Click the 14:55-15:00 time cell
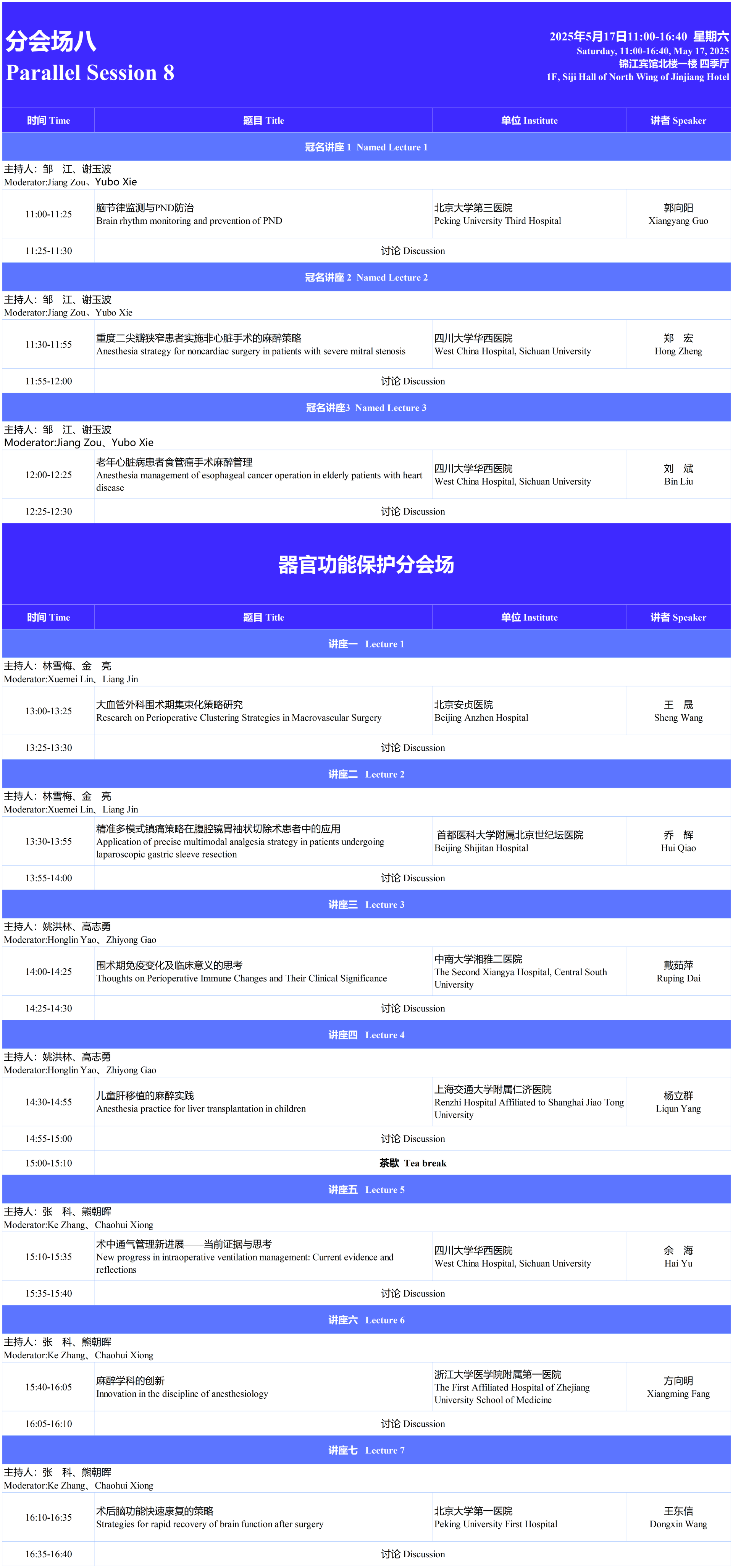Screen dimensions: 733x1568 pyautogui.click(x=48, y=1138)
